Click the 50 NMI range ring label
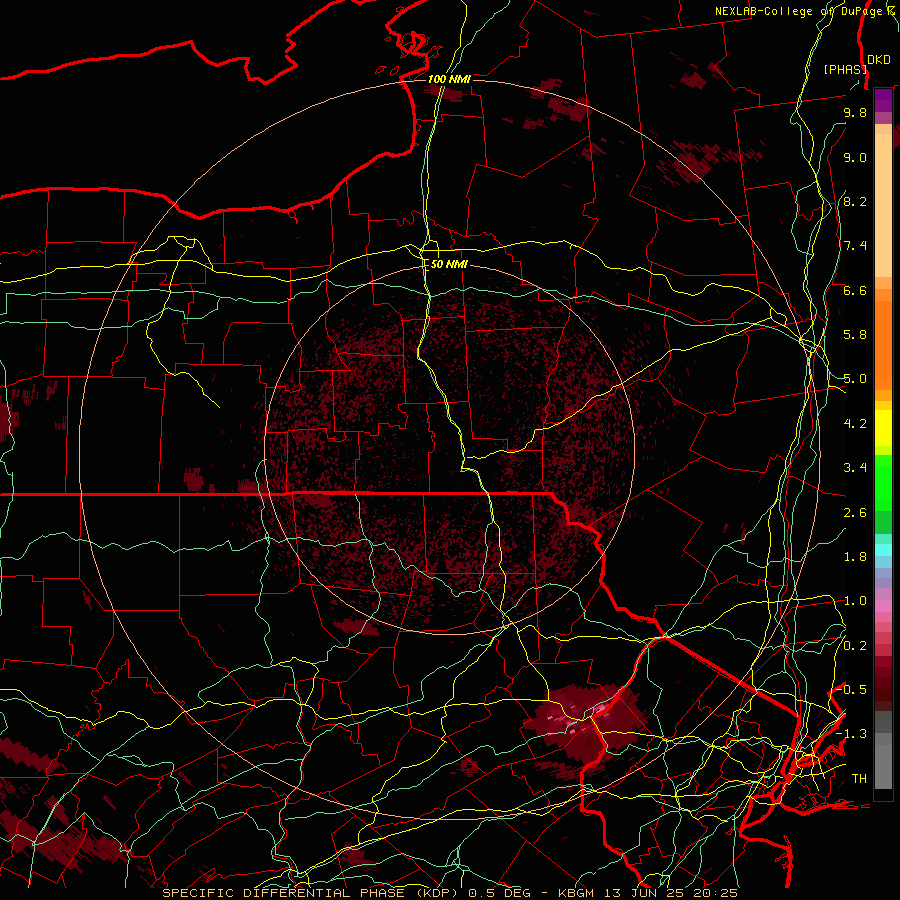 tap(449, 264)
